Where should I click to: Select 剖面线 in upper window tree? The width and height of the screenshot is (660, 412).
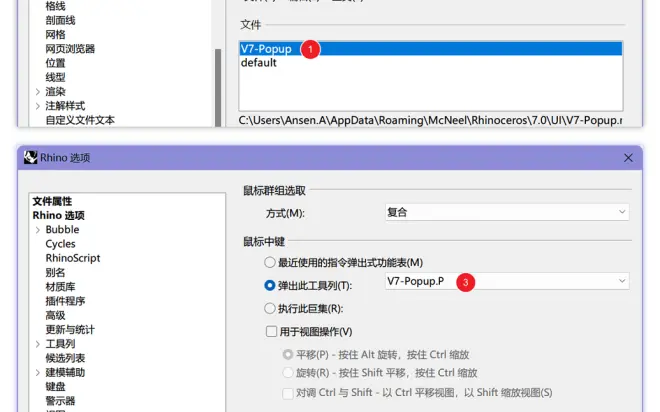point(60,20)
